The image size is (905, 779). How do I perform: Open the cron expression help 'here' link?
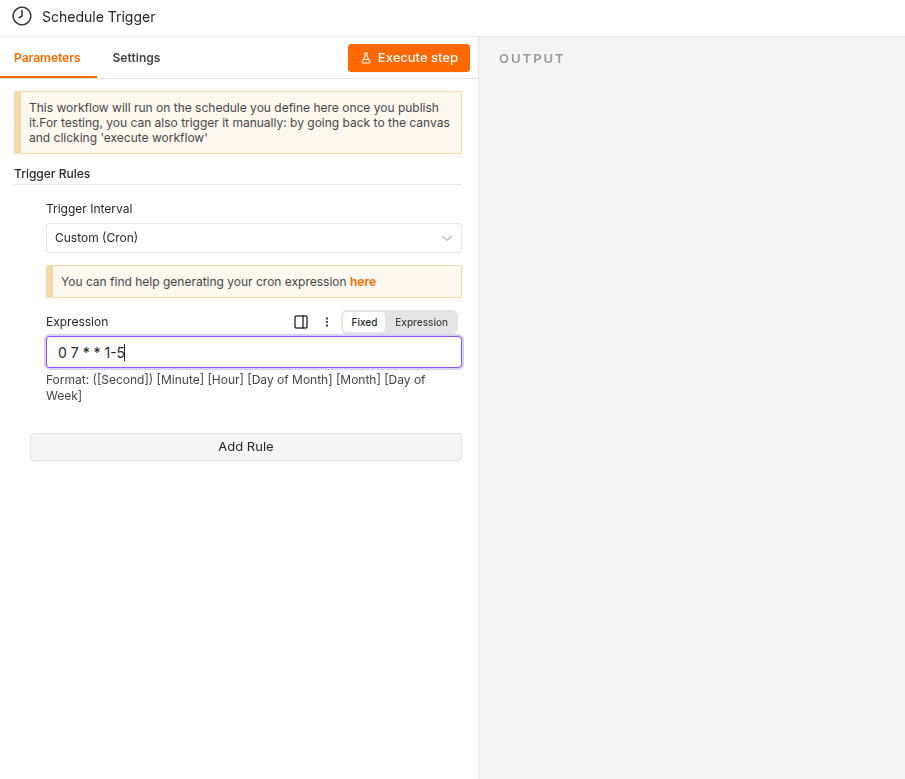[x=362, y=282]
